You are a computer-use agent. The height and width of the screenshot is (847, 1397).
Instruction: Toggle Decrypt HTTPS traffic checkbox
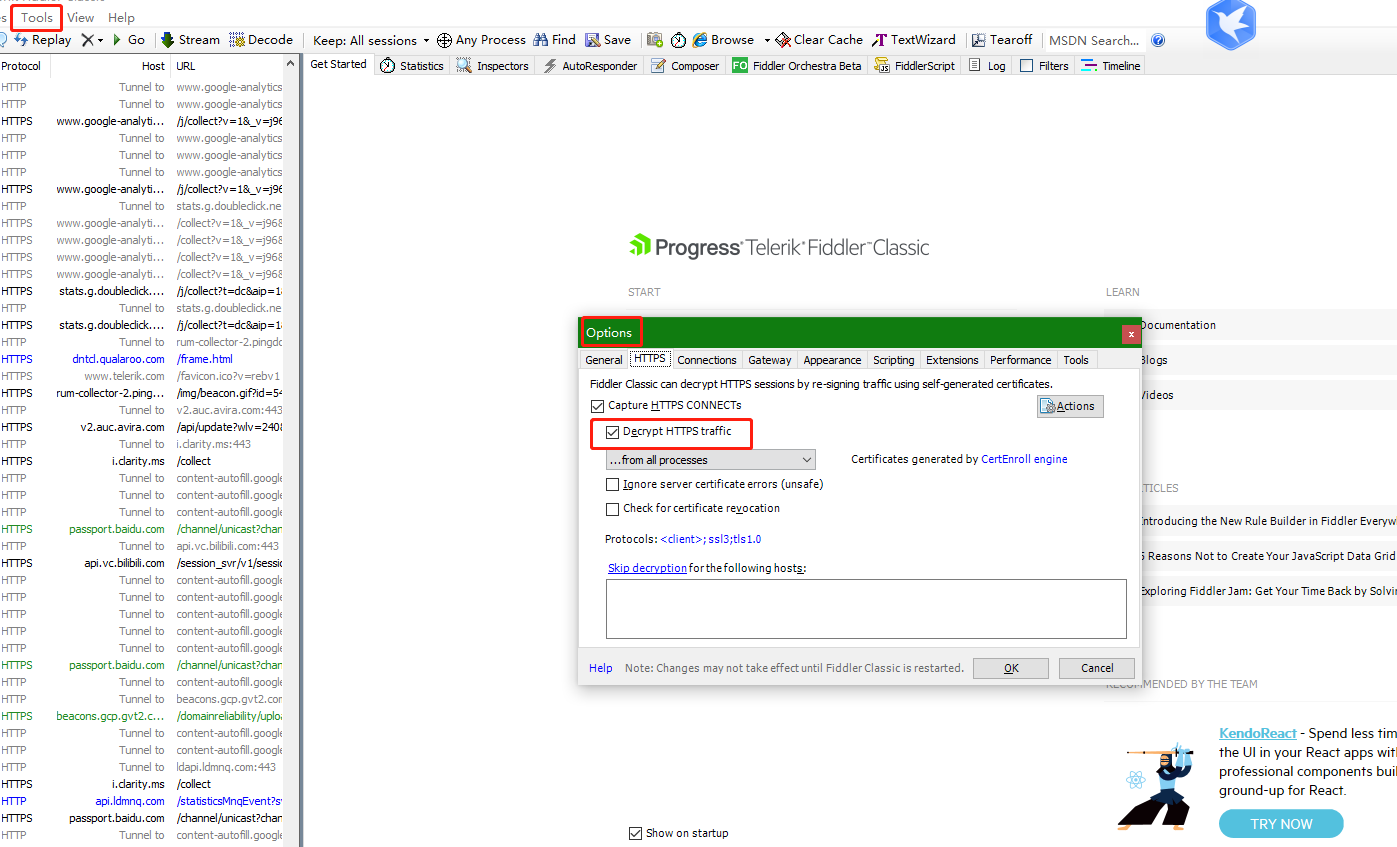(x=613, y=433)
